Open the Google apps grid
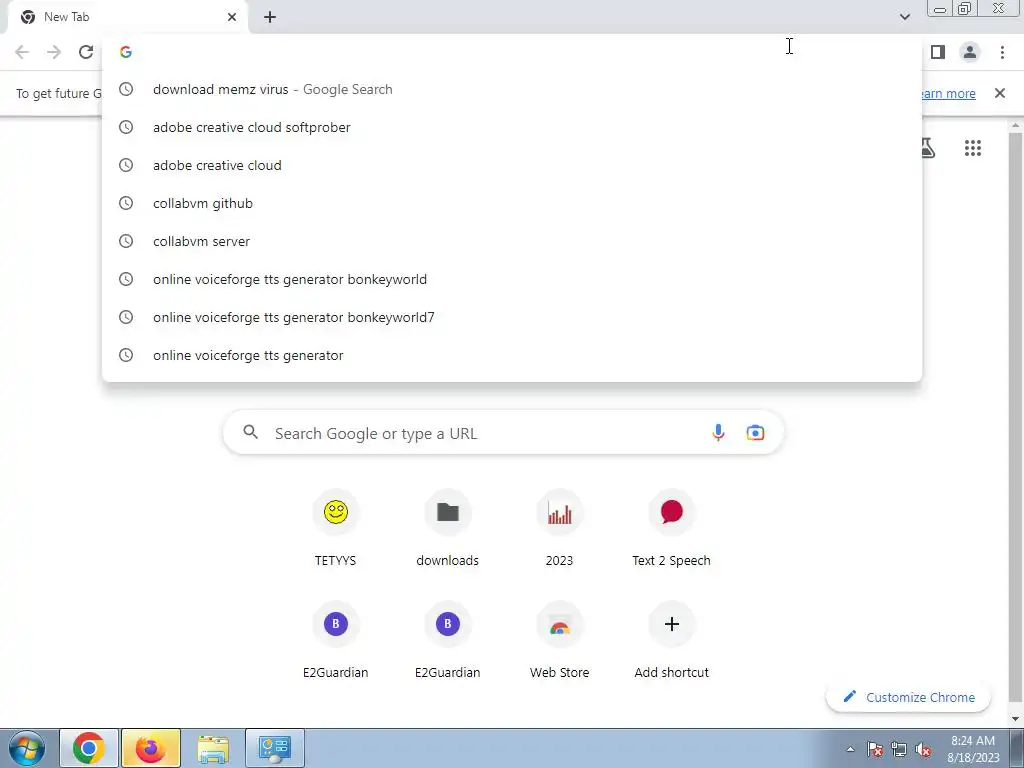The width and height of the screenshot is (1024, 768). pos(973,148)
